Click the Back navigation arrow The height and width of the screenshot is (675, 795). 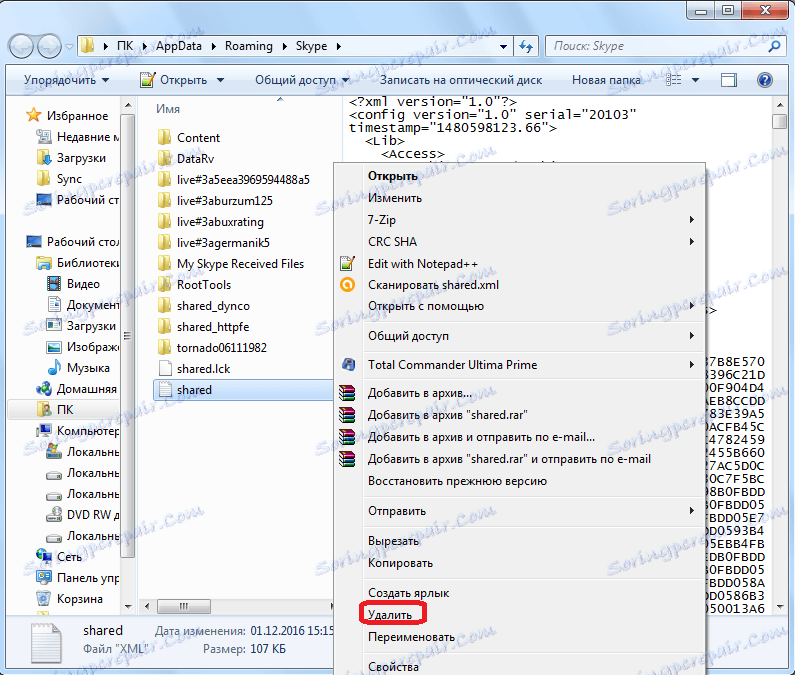click(21, 47)
